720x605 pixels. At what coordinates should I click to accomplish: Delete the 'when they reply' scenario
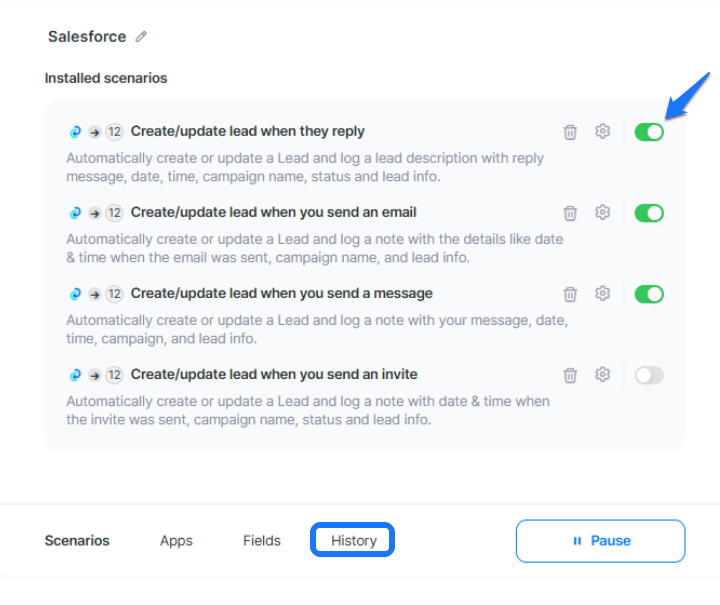click(570, 132)
